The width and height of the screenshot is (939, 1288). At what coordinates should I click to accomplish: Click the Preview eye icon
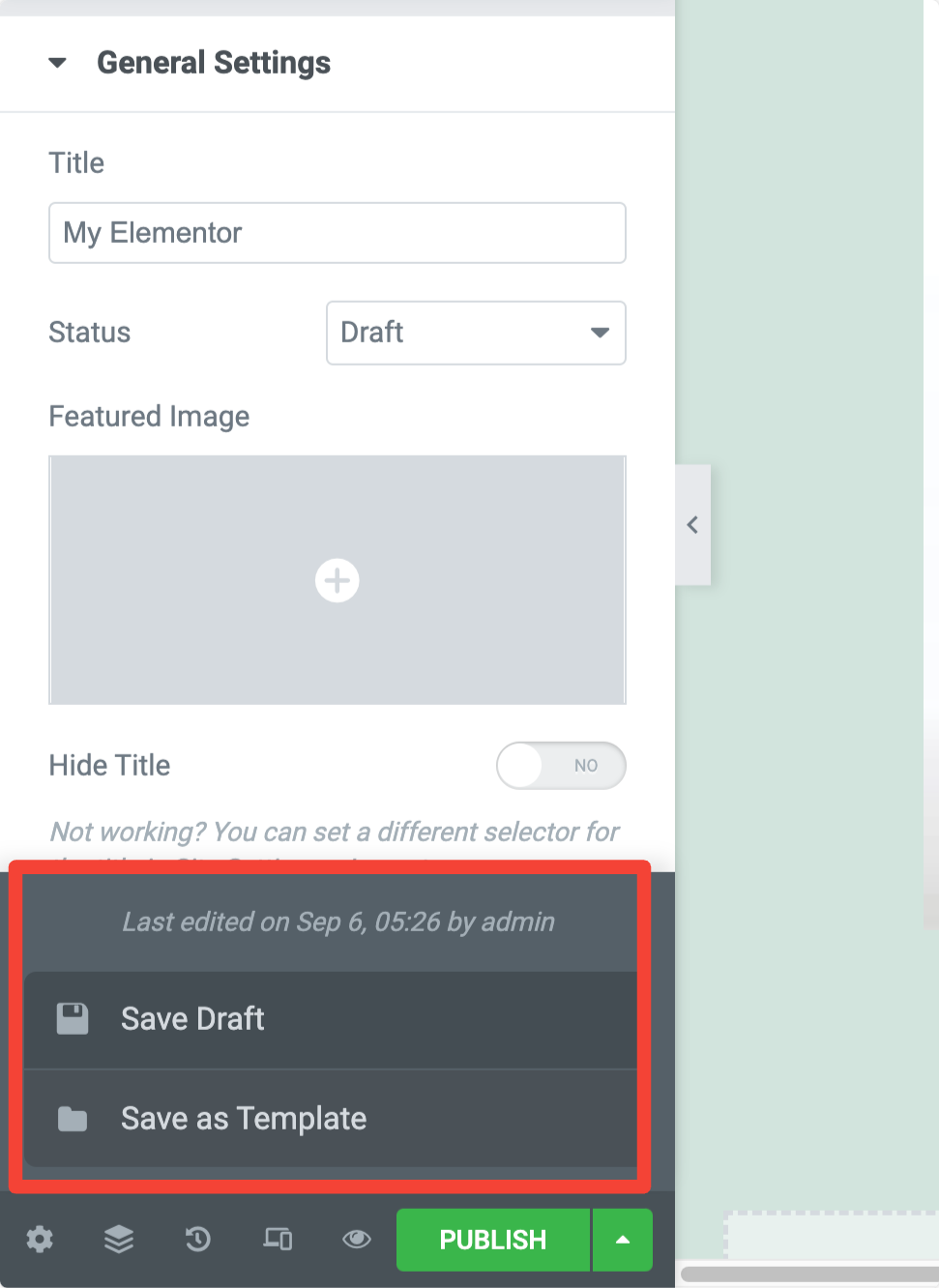[356, 1240]
